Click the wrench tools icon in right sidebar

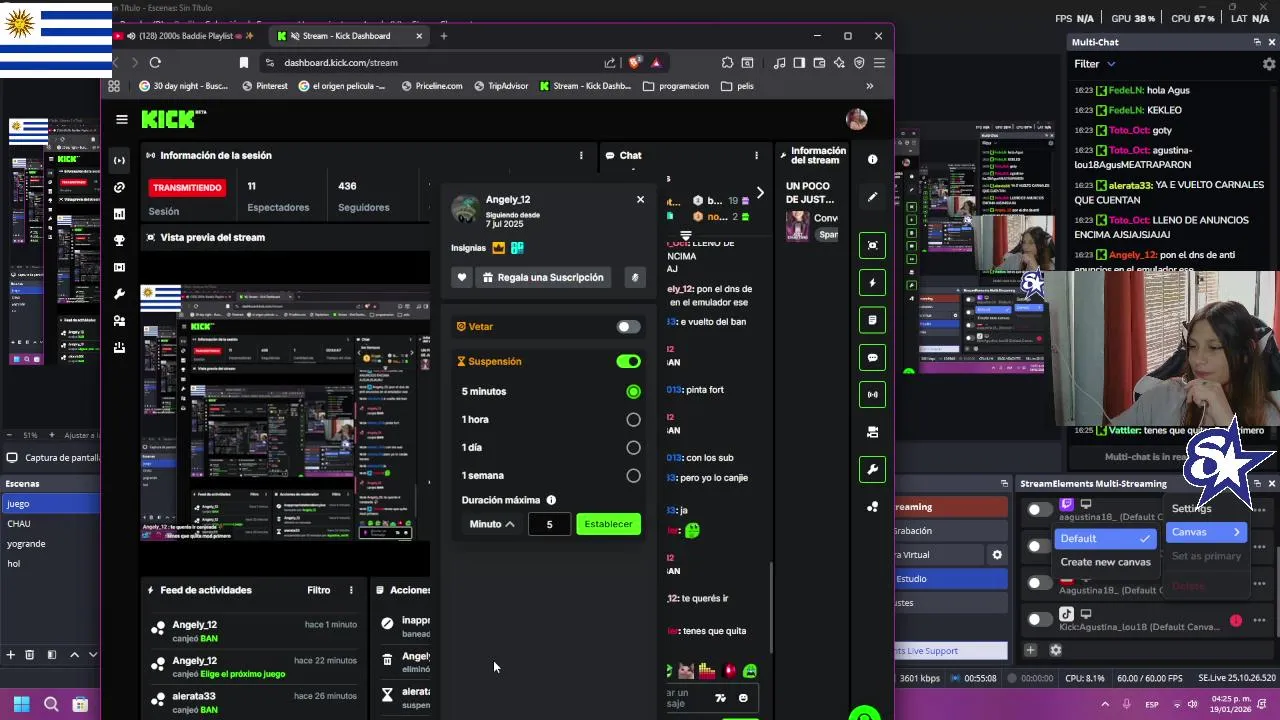pyautogui.click(x=872, y=469)
